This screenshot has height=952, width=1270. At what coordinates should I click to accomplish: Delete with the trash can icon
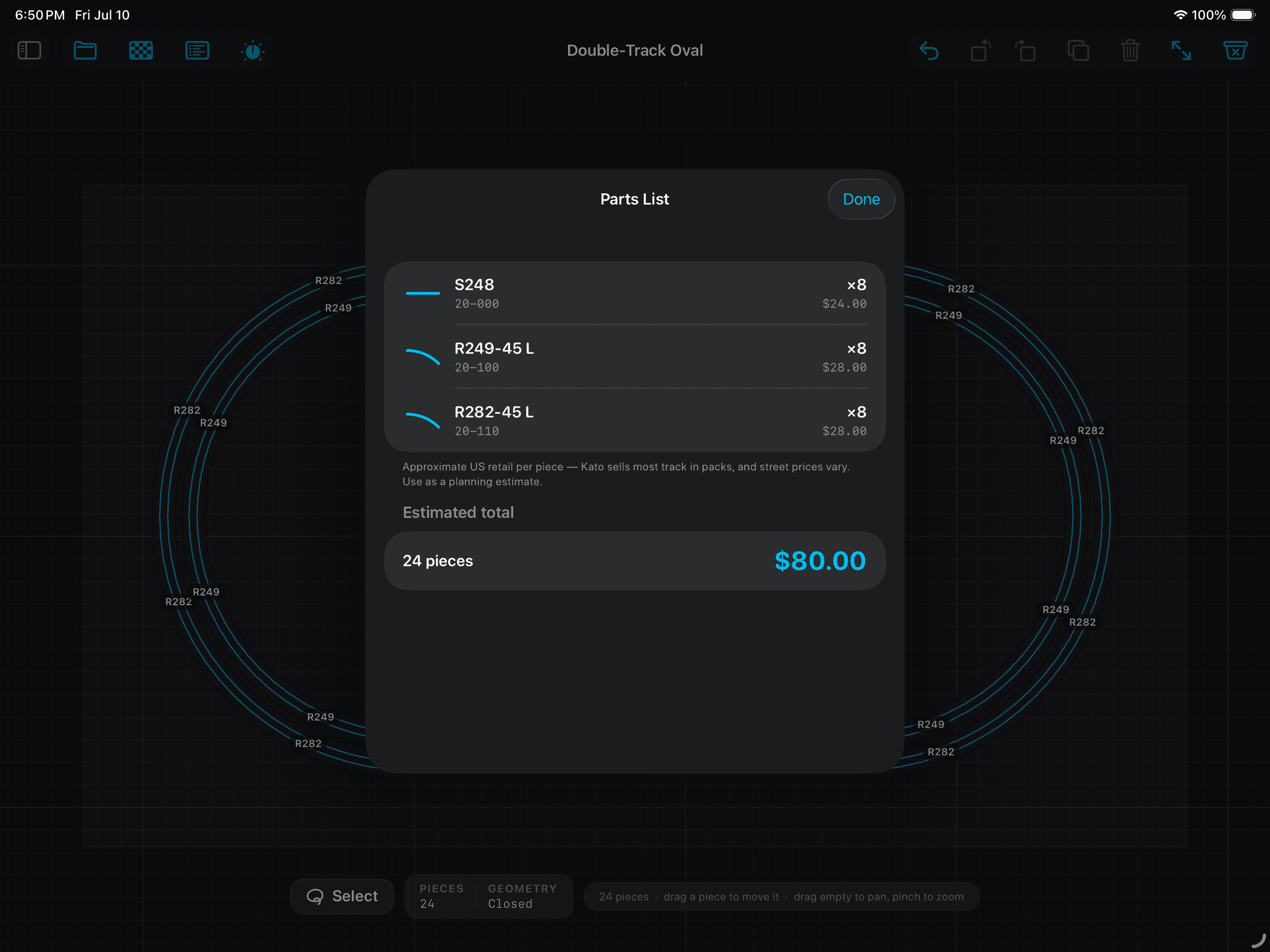pos(1130,51)
